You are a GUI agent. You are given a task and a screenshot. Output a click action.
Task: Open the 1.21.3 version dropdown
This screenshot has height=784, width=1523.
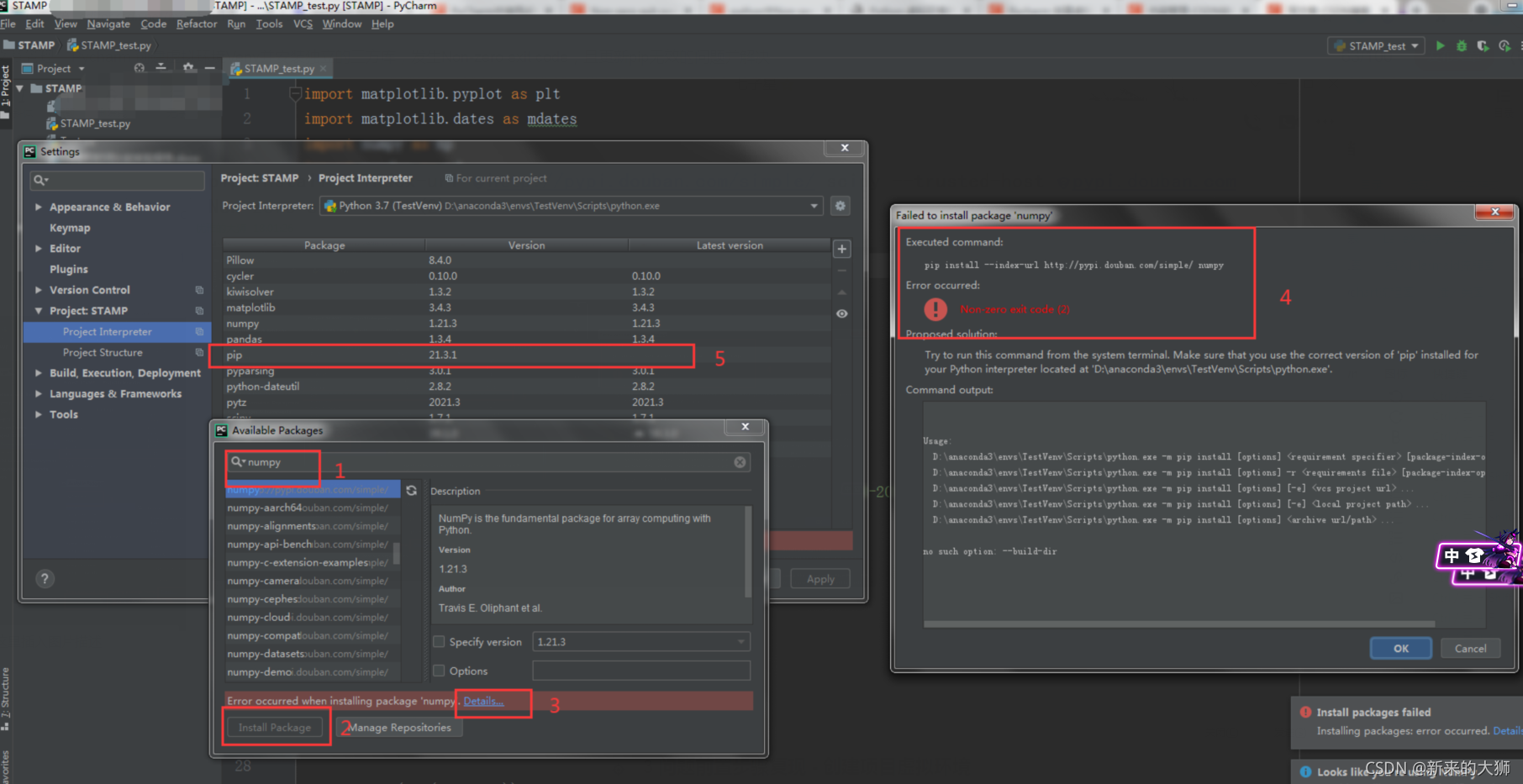coord(641,642)
